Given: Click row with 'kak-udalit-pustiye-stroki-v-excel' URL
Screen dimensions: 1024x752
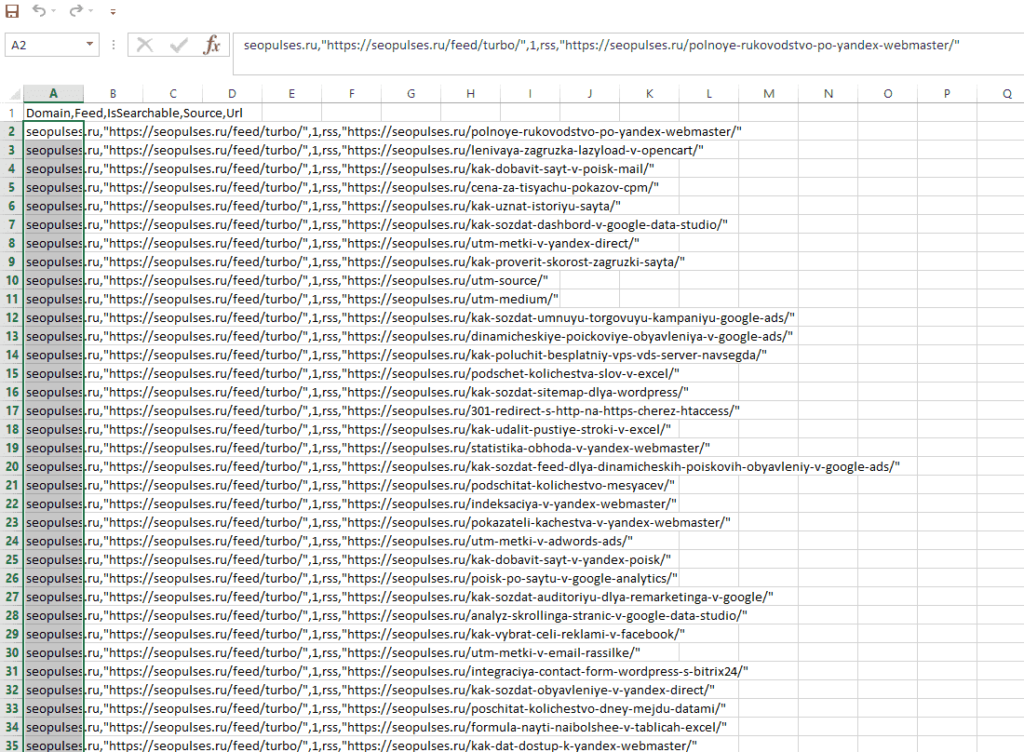Looking at the screenshot, I should pyautogui.click(x=348, y=430).
